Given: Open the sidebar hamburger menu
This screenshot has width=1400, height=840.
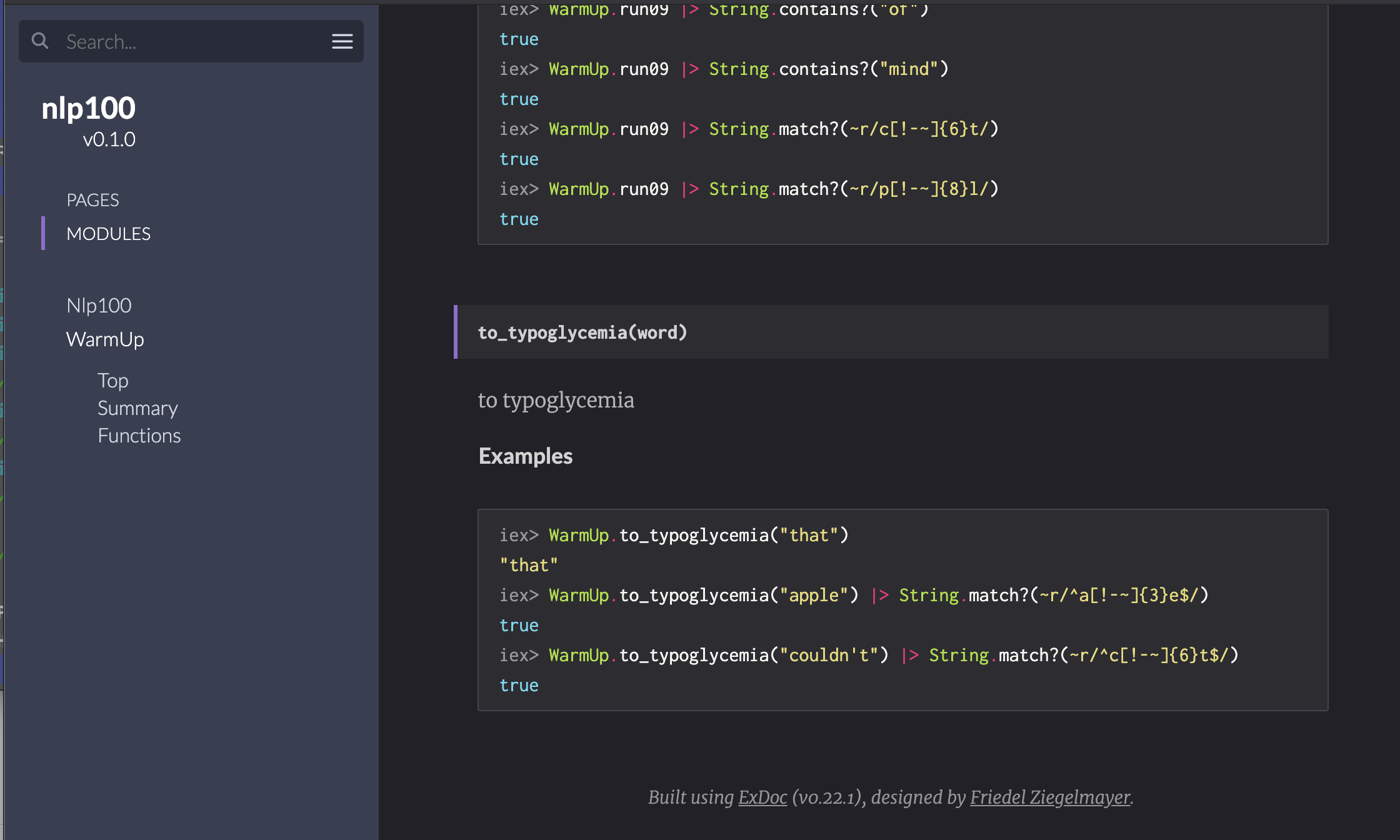Looking at the screenshot, I should pyautogui.click(x=342, y=41).
